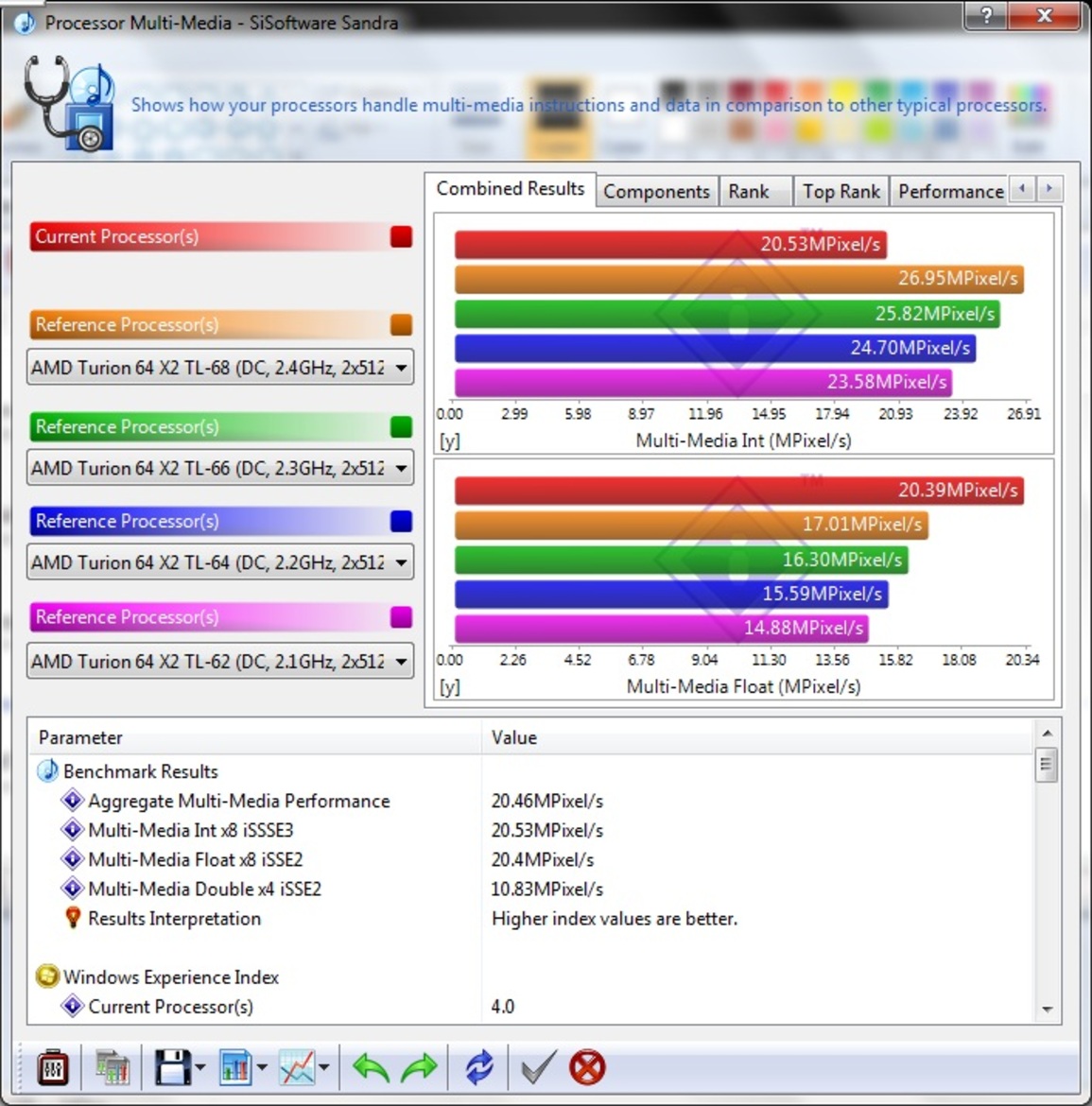Click the title bar application icon
The width and height of the screenshot is (1092, 1106).
(x=25, y=23)
